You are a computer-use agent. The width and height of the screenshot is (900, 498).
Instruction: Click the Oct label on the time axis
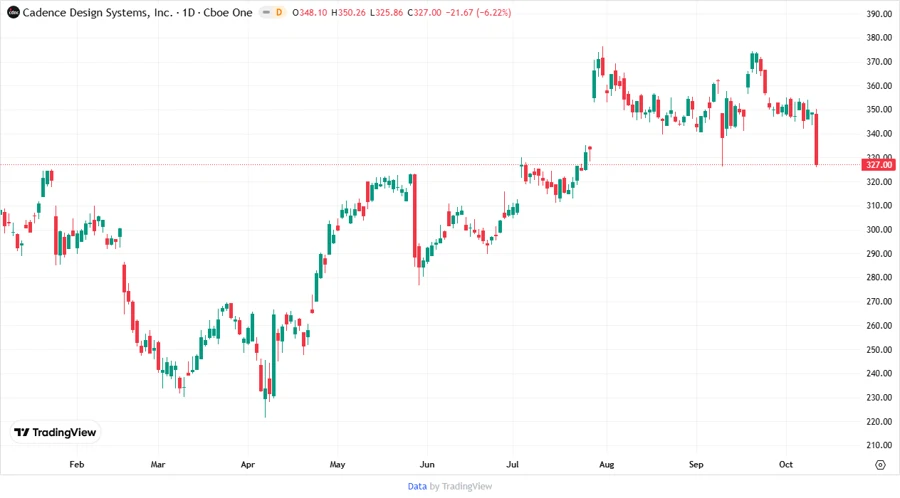pos(786,465)
